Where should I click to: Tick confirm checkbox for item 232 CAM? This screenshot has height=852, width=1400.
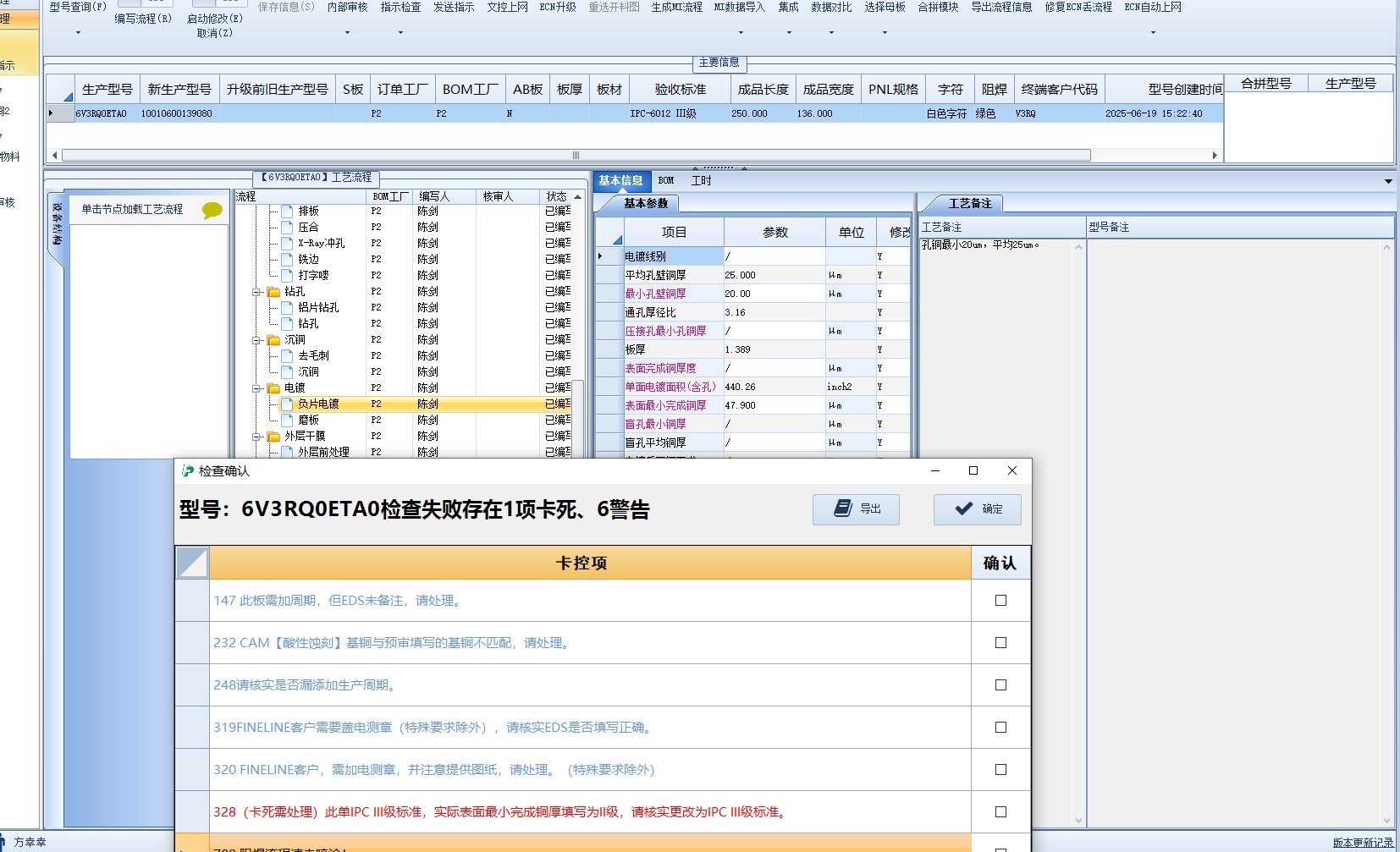tap(1000, 643)
